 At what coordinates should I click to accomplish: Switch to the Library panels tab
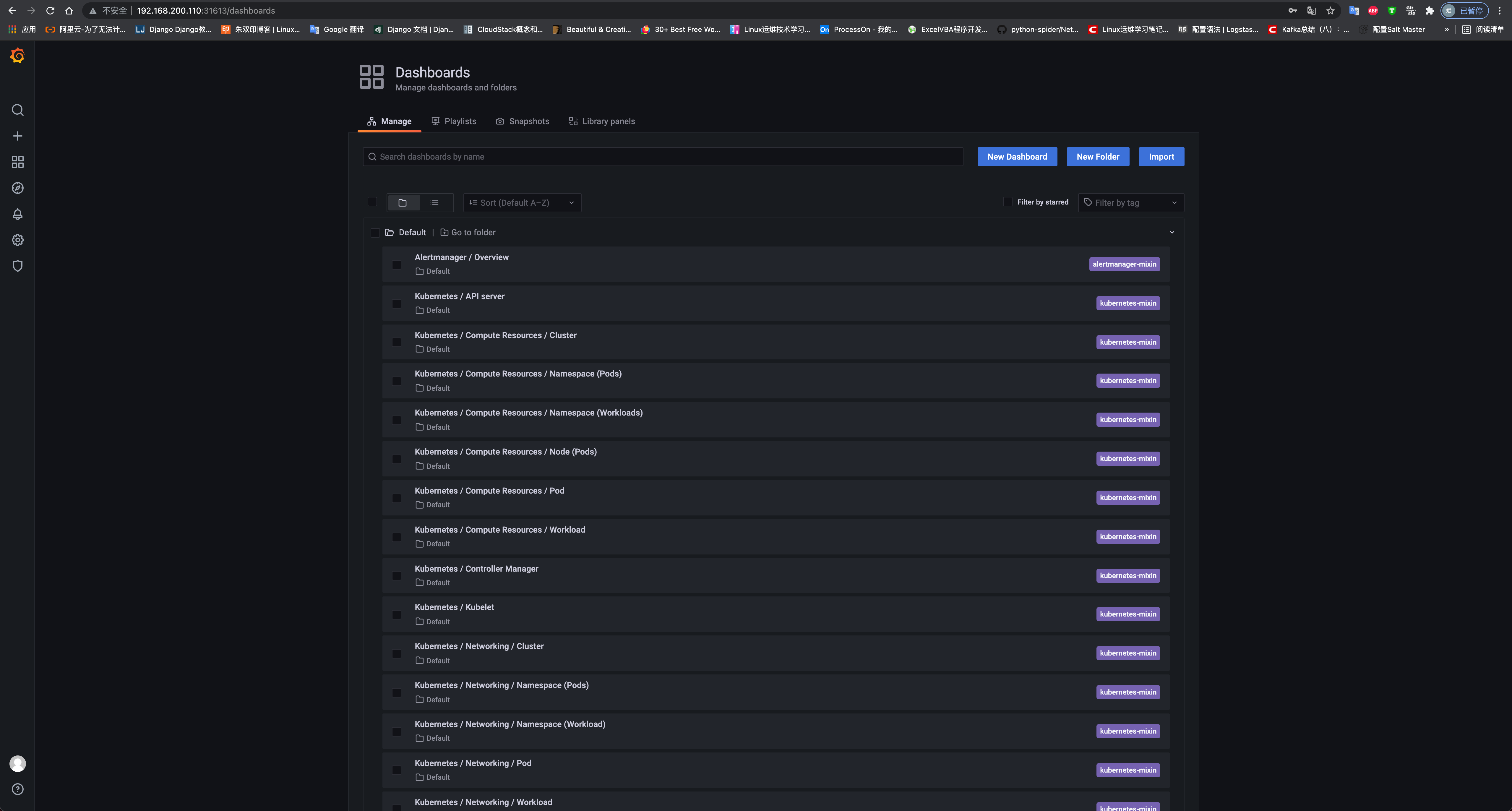[602, 121]
